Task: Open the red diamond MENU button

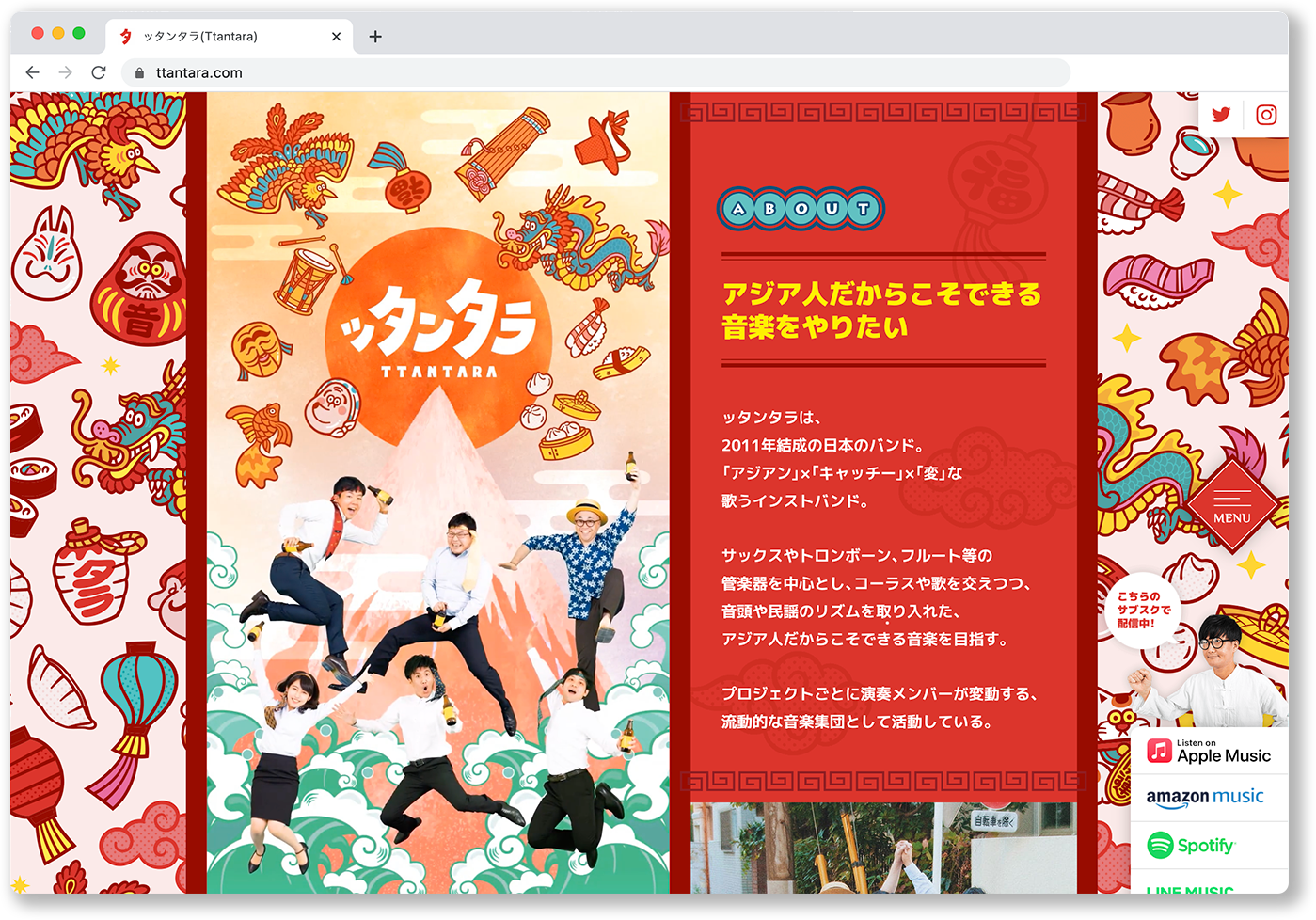Action: (x=1232, y=506)
